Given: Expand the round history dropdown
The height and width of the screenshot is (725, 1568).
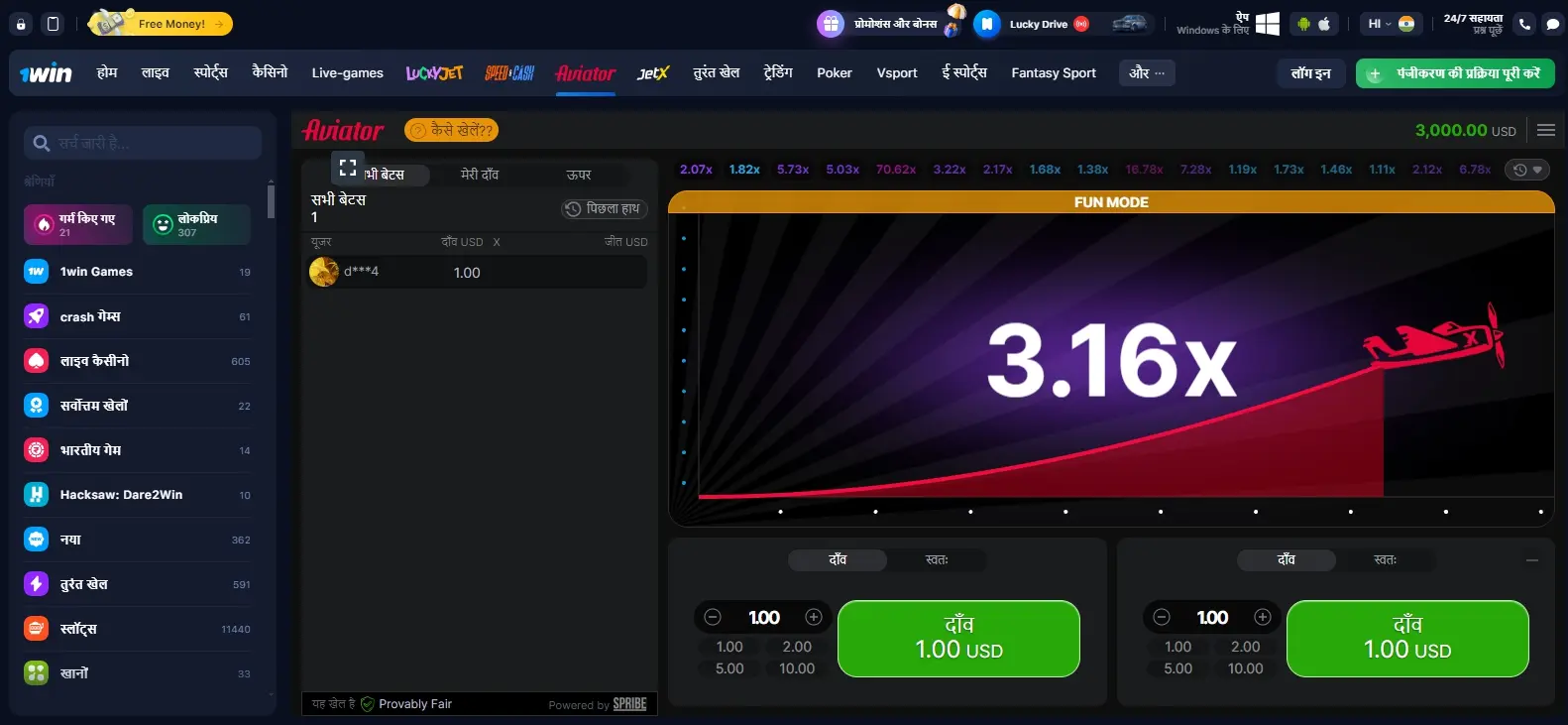Looking at the screenshot, I should (x=1528, y=170).
